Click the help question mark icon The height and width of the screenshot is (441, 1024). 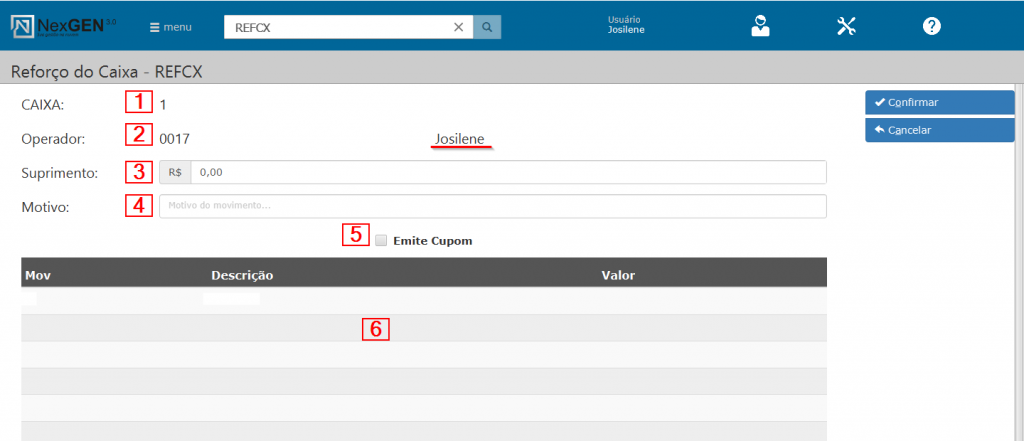(932, 27)
